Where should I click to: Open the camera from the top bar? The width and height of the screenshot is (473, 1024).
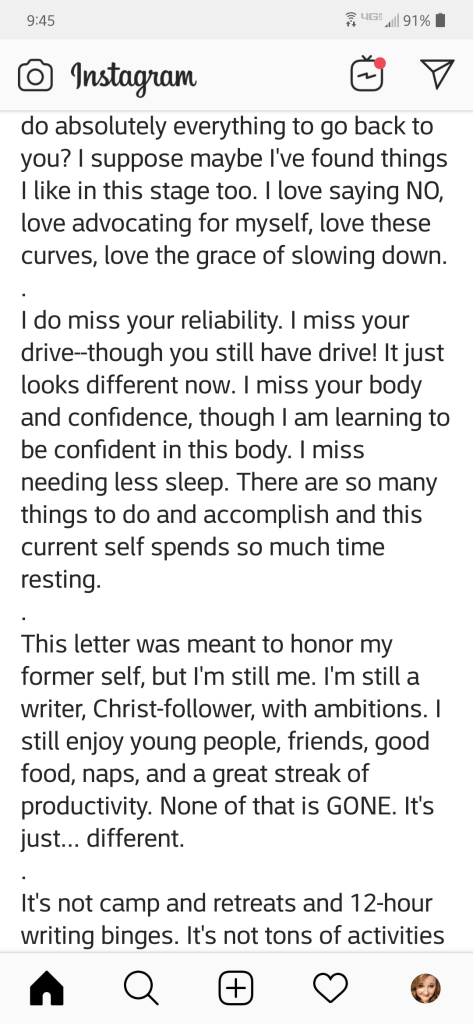(35, 76)
